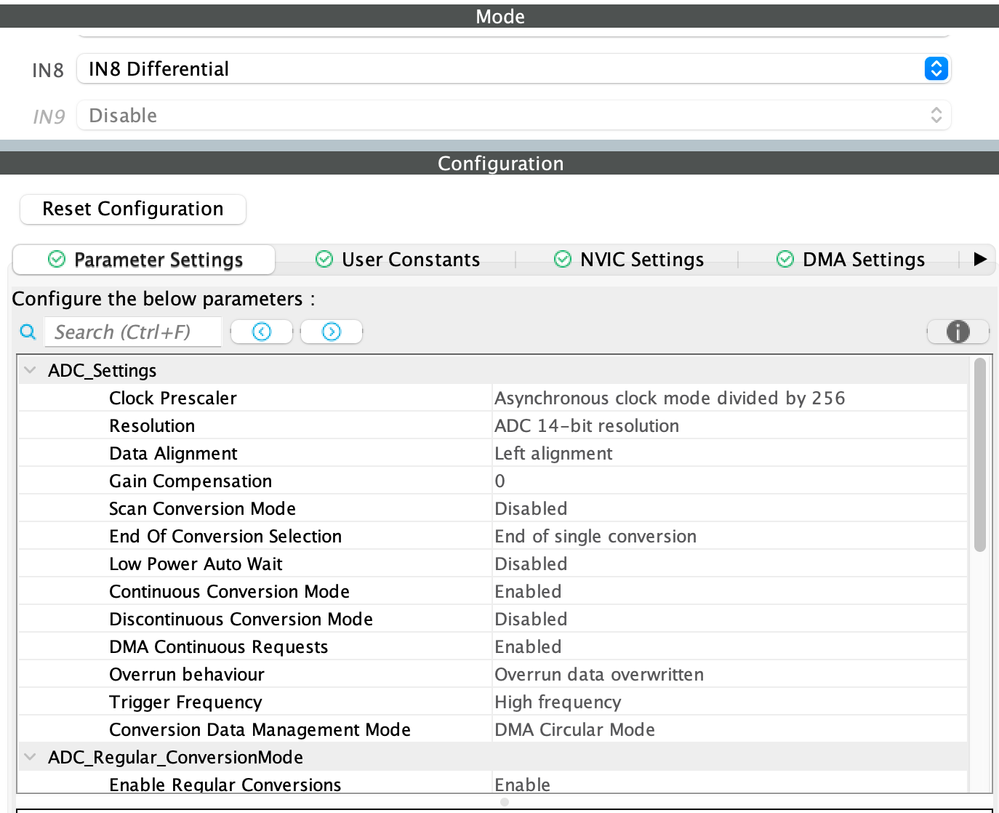
Task: Open the info panel via the i icon
Action: pyautogui.click(x=956, y=331)
